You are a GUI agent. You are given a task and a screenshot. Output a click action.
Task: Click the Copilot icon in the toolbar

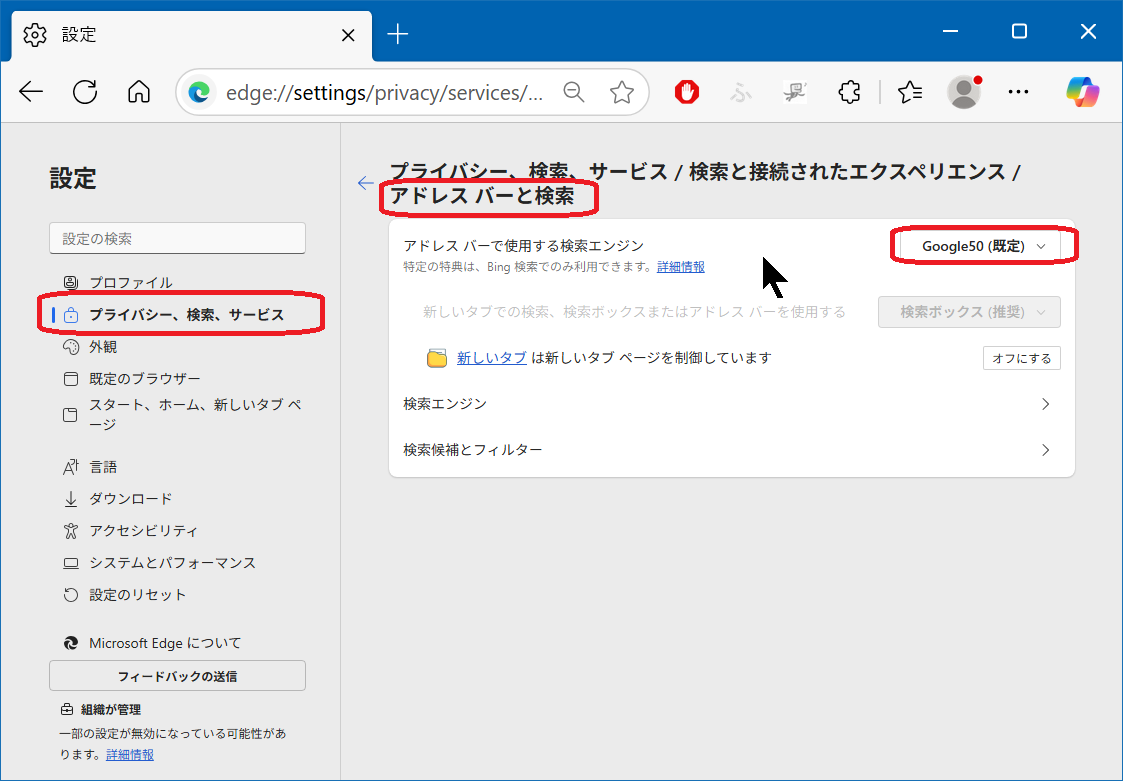coord(1082,93)
